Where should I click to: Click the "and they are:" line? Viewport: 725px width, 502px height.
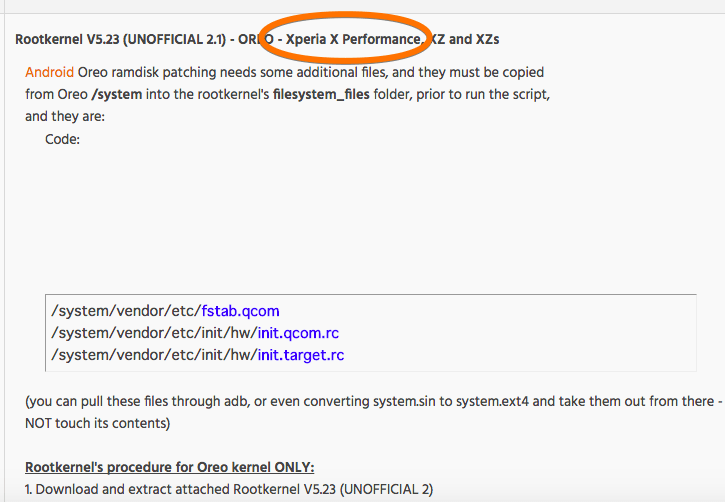[65, 116]
